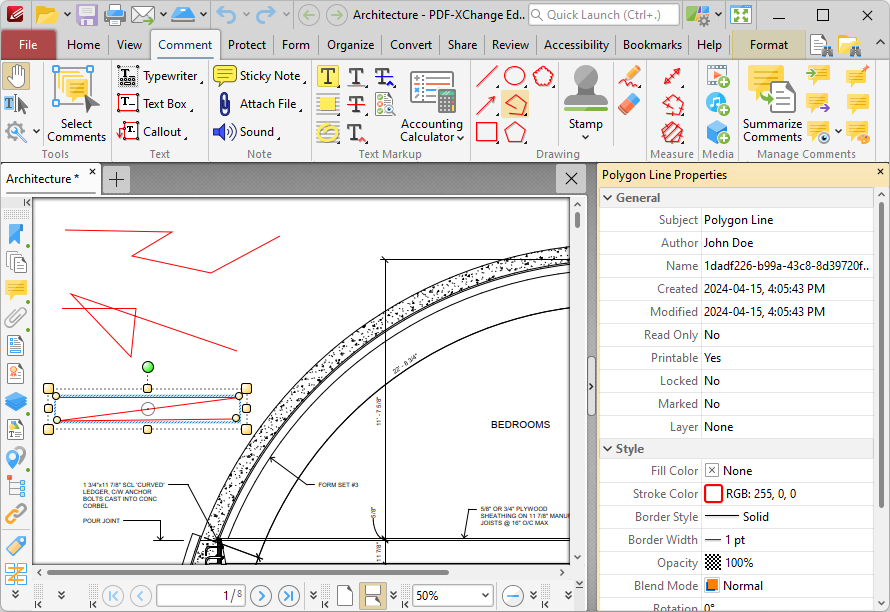Screen dimensions: 890x612
Task: Close the Architecture tab
Action: 93,171
